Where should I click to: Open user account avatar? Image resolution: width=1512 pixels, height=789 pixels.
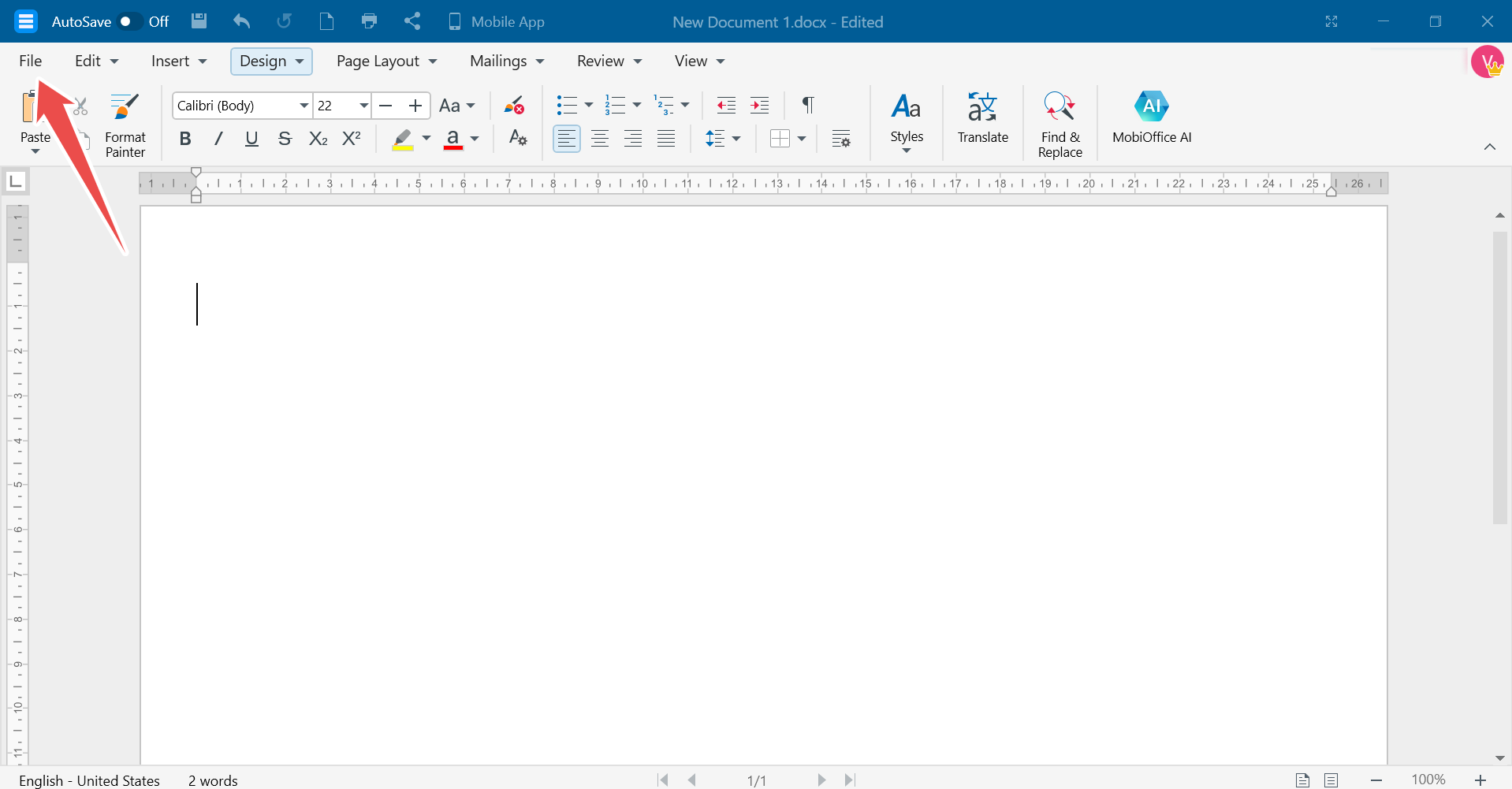pyautogui.click(x=1487, y=61)
